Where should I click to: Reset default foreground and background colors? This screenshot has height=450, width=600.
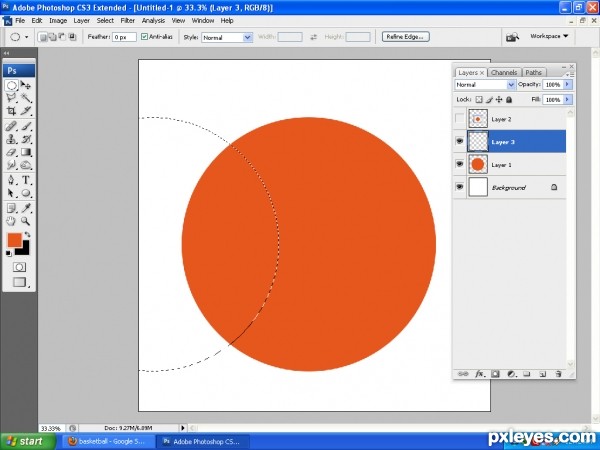pos(8,253)
